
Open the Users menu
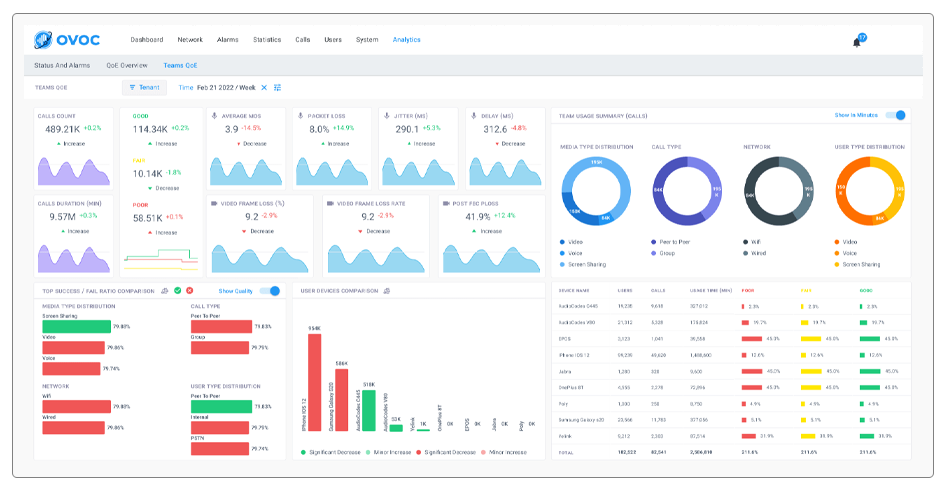click(x=333, y=40)
